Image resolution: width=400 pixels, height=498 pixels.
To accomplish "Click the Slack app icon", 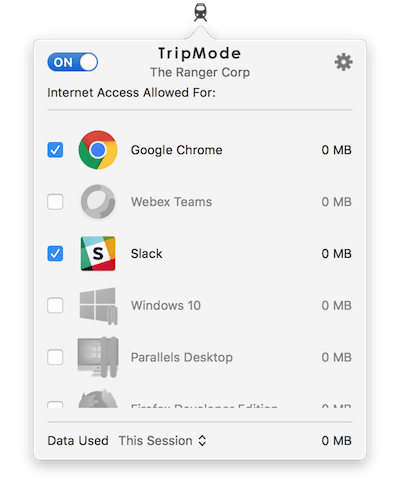I will pyautogui.click(x=98, y=253).
